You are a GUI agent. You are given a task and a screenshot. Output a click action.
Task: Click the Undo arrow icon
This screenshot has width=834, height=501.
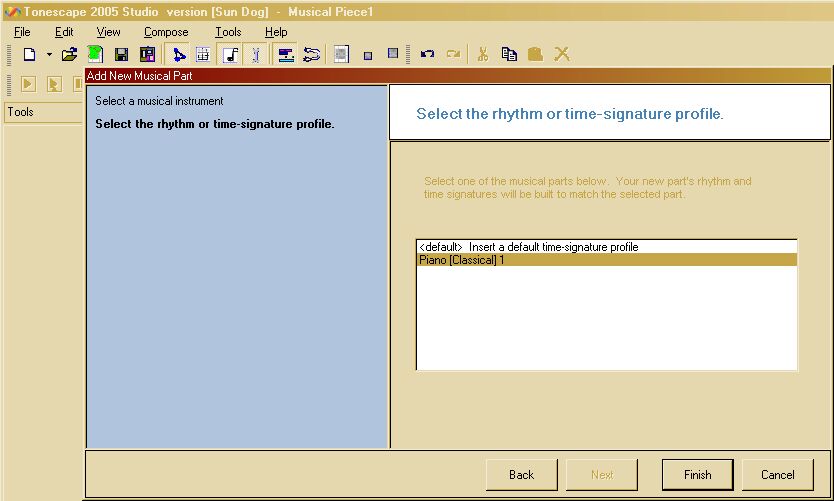427,54
